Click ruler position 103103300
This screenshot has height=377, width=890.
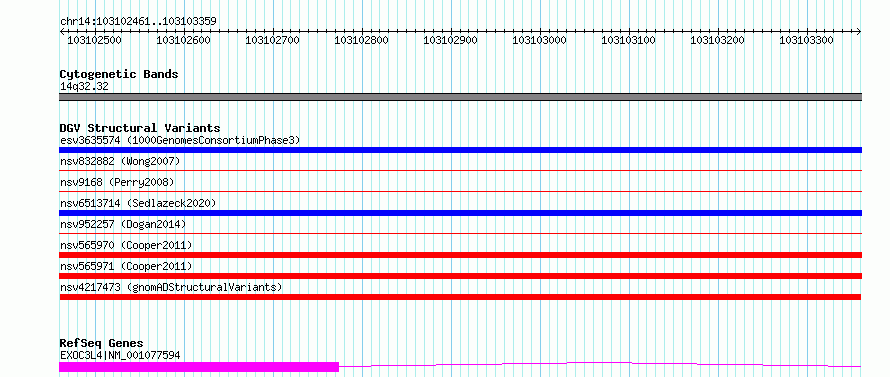[806, 40]
